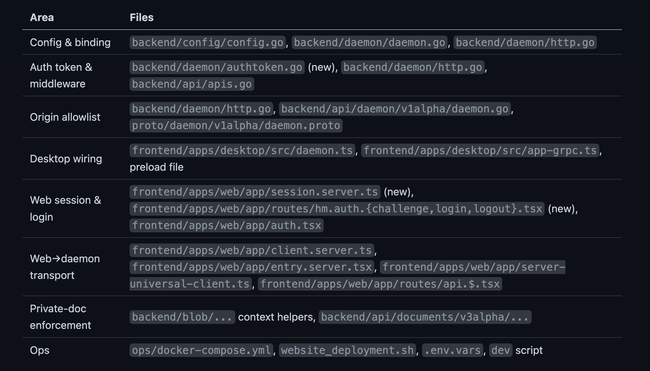Click backend/api/apis.go code label
Screen dimensions: 650x371
192,84
